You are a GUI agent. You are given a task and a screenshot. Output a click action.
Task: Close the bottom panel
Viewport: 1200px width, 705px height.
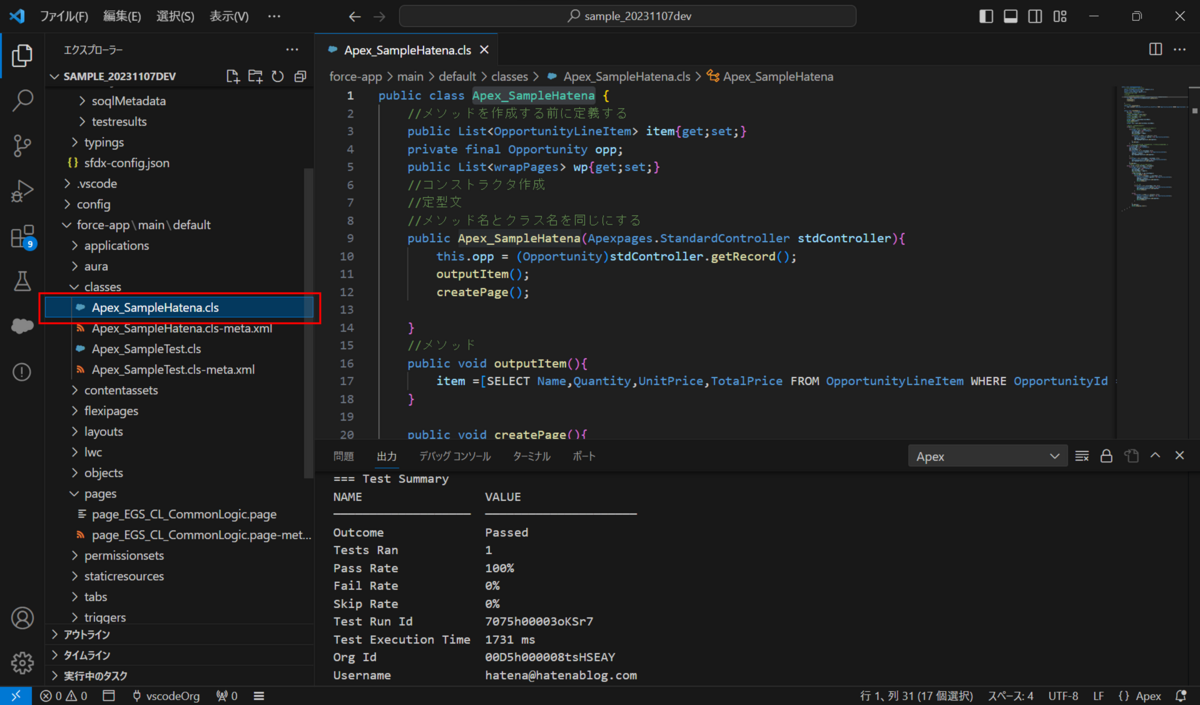point(1180,456)
